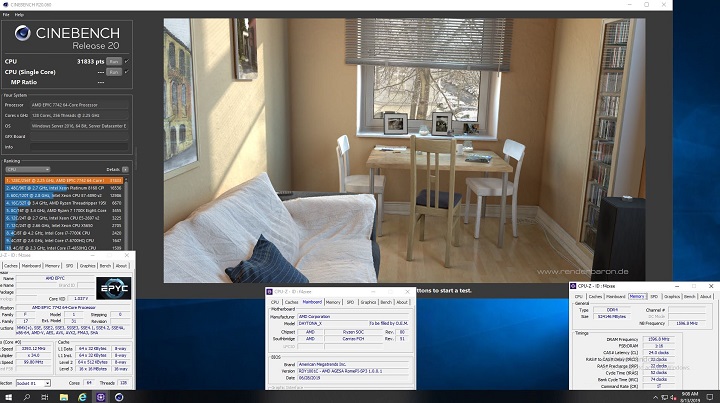Click CPU tab in right CPU-Z window
This screenshot has height=403, width=720.
[579, 297]
